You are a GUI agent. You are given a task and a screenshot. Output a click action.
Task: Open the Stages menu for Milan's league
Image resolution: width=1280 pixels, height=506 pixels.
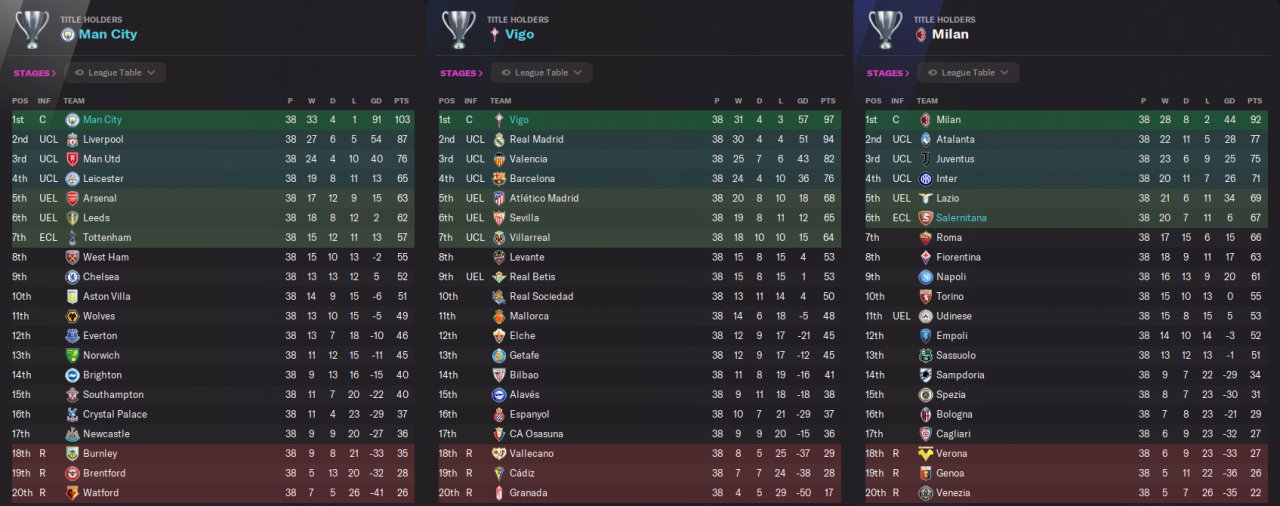pyautogui.click(x=887, y=73)
